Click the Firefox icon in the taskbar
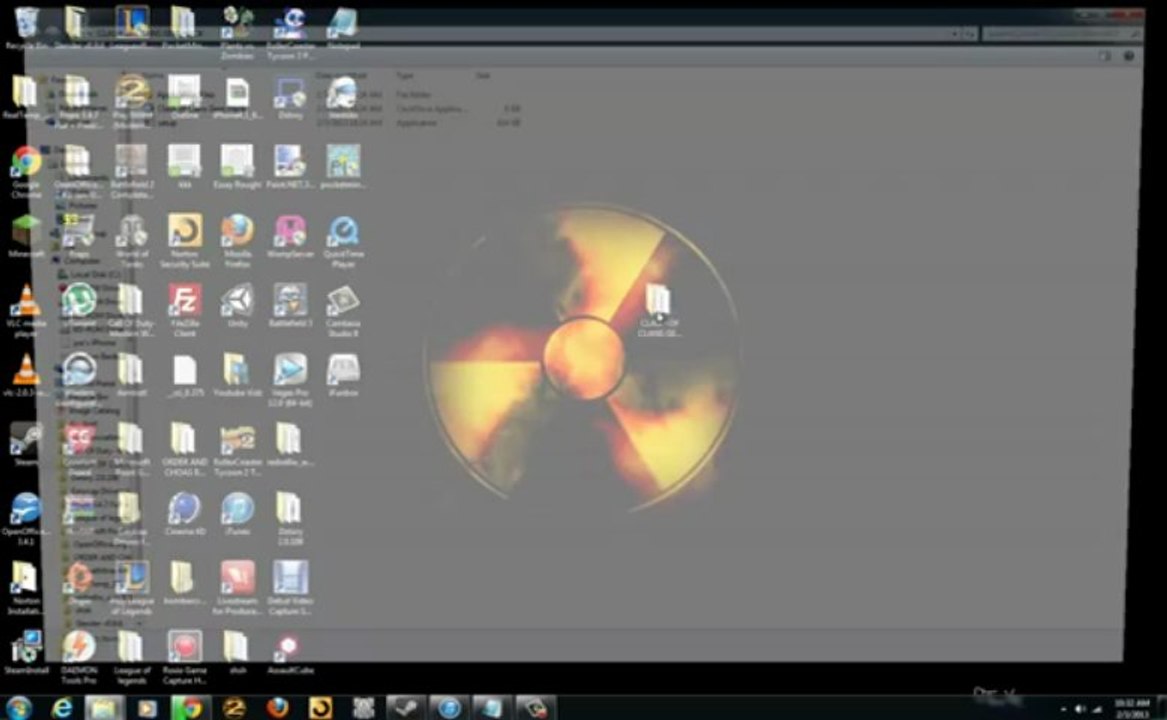Viewport: 1167px width, 720px height. click(278, 707)
